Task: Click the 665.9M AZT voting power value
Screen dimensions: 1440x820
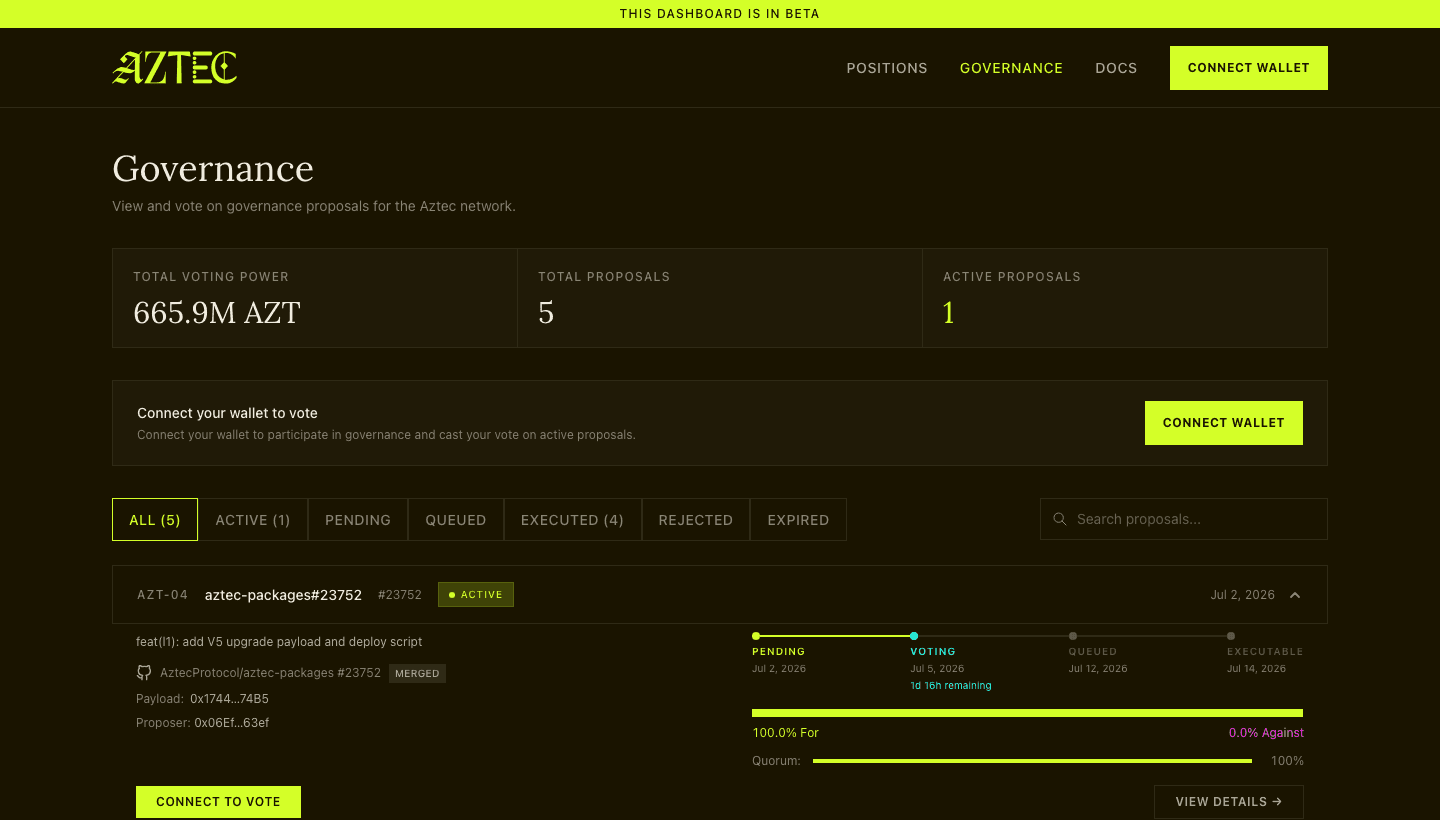Action: [x=217, y=313]
